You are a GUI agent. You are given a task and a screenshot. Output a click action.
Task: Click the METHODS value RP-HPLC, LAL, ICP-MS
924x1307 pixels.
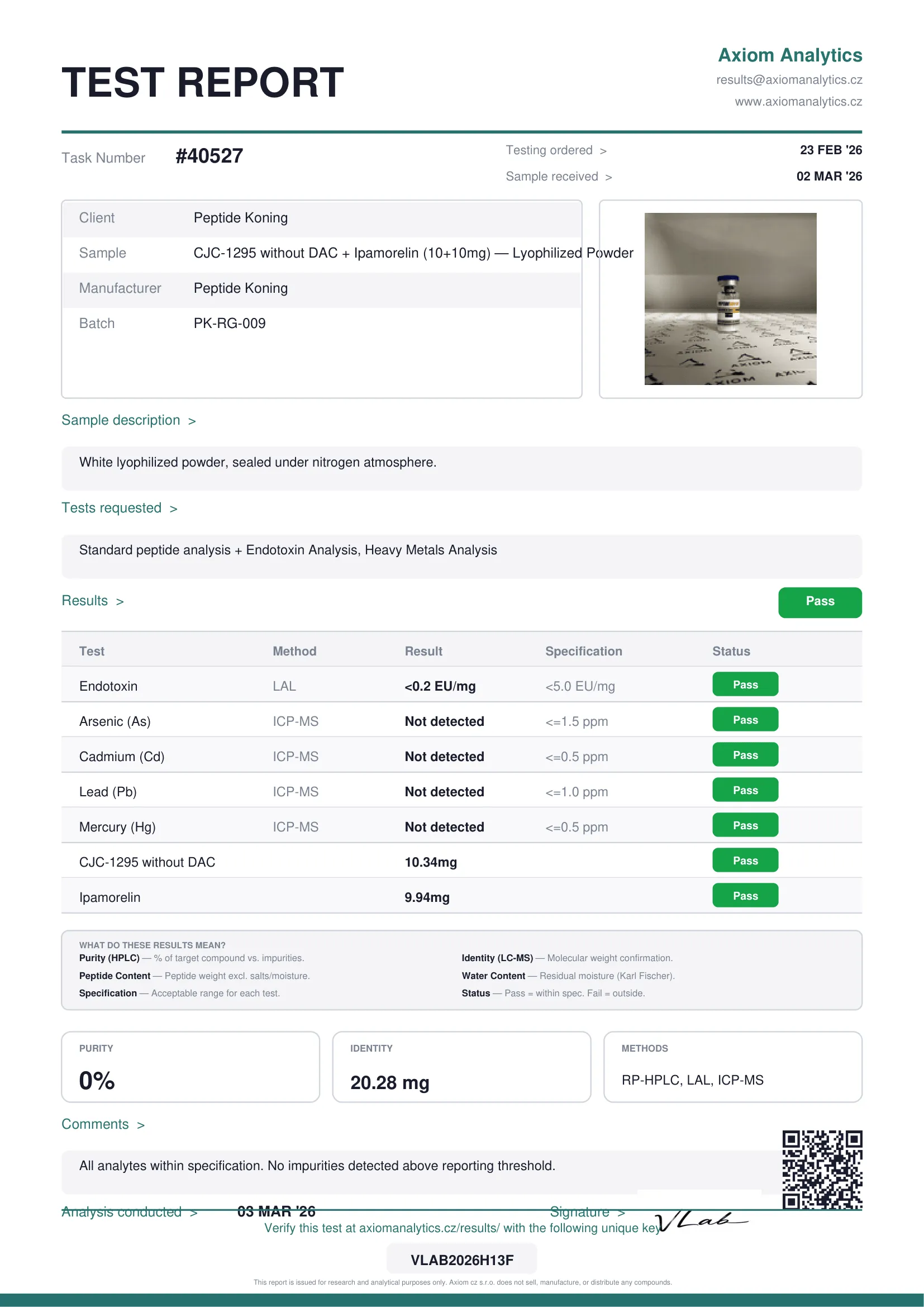[x=692, y=1081]
